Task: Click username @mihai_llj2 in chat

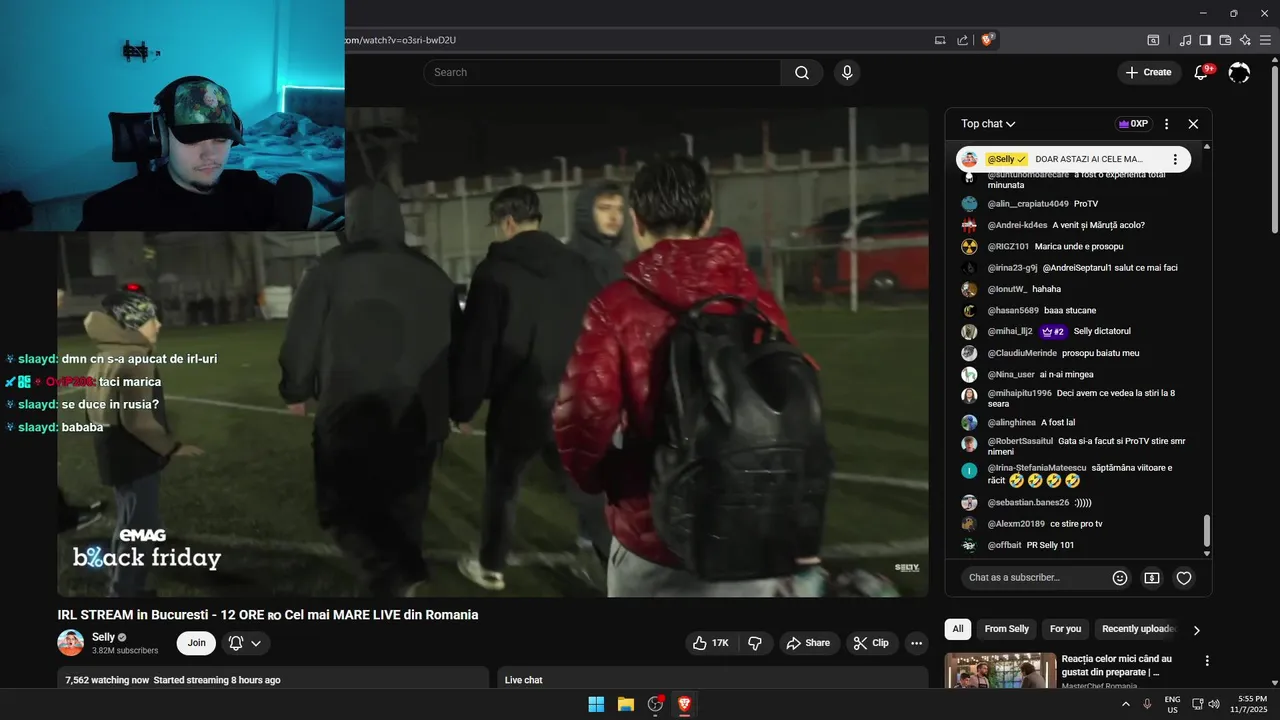Action: point(1010,331)
